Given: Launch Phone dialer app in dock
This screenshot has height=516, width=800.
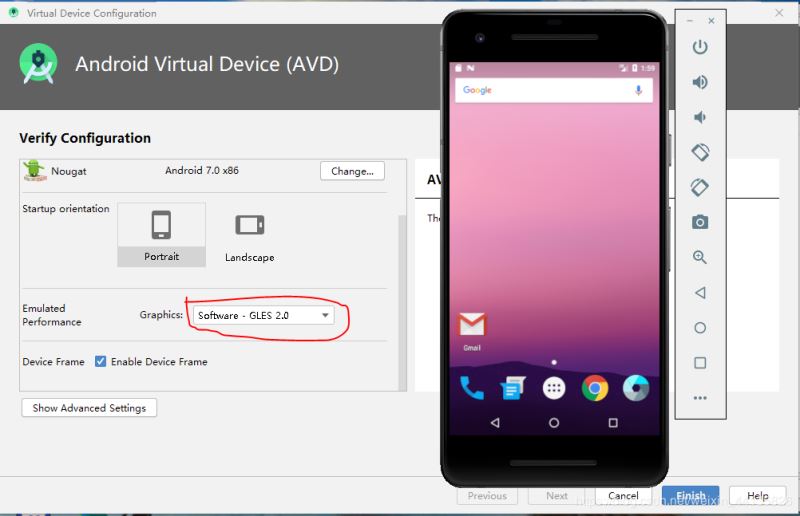Looking at the screenshot, I should click(x=472, y=388).
